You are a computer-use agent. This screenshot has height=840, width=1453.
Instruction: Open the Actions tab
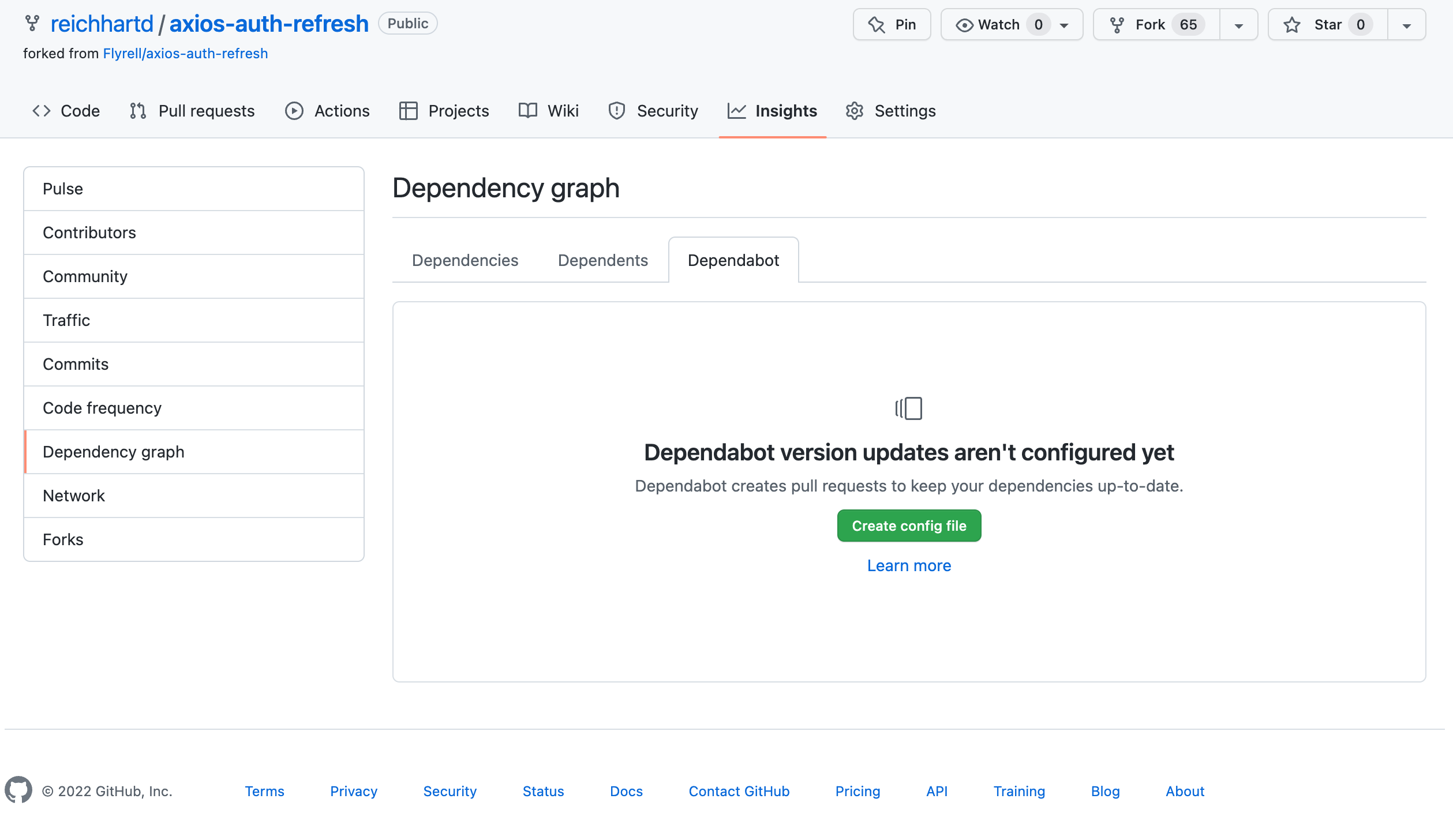click(327, 111)
